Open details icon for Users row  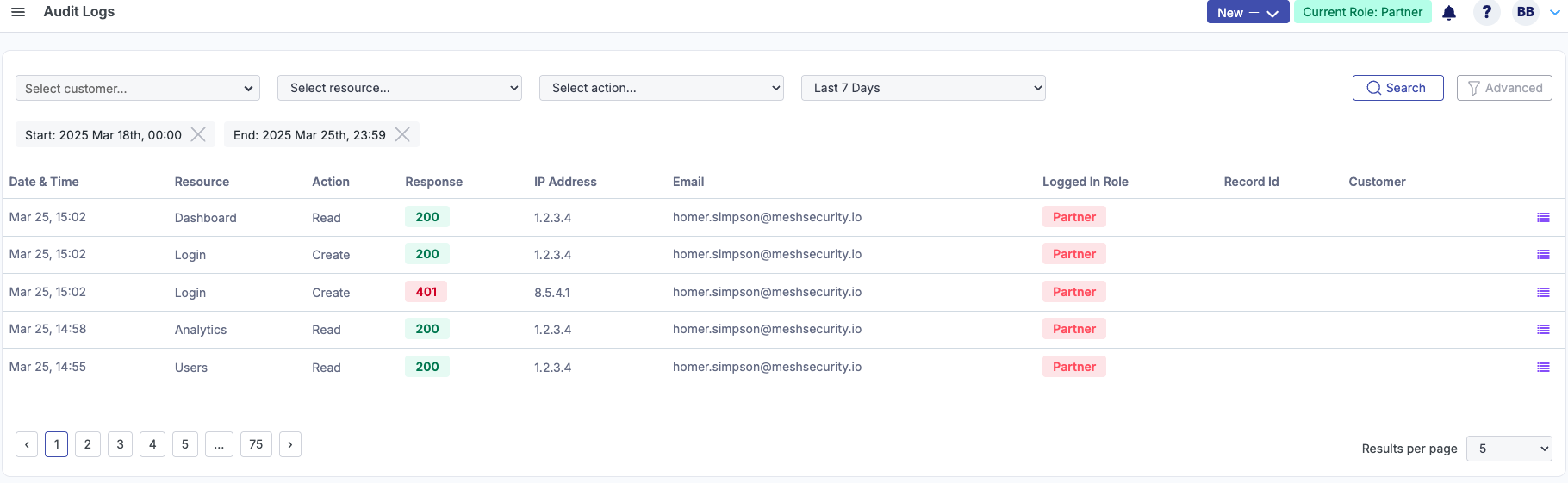1543,368
